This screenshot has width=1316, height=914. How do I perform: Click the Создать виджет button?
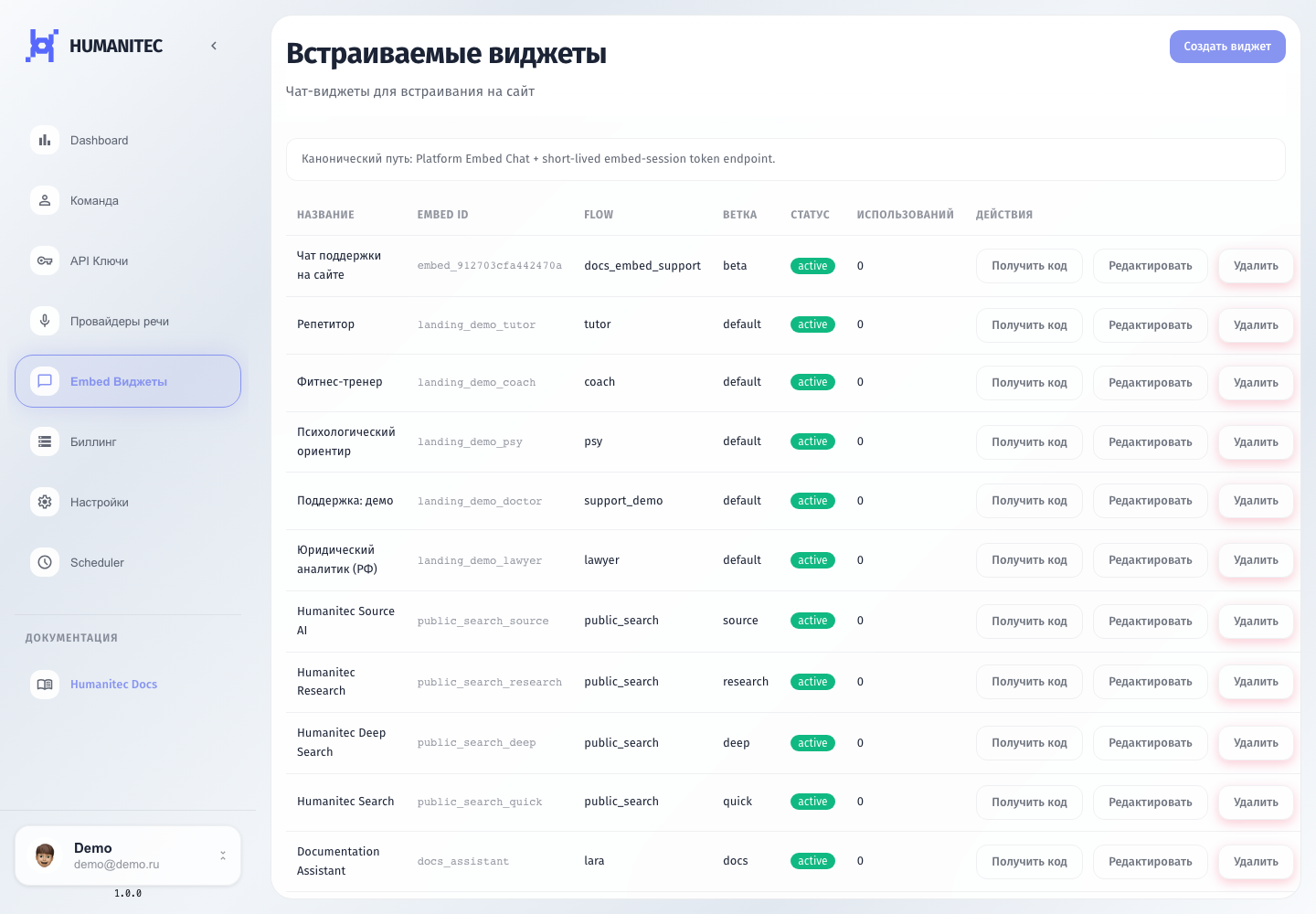pyautogui.click(x=1227, y=47)
